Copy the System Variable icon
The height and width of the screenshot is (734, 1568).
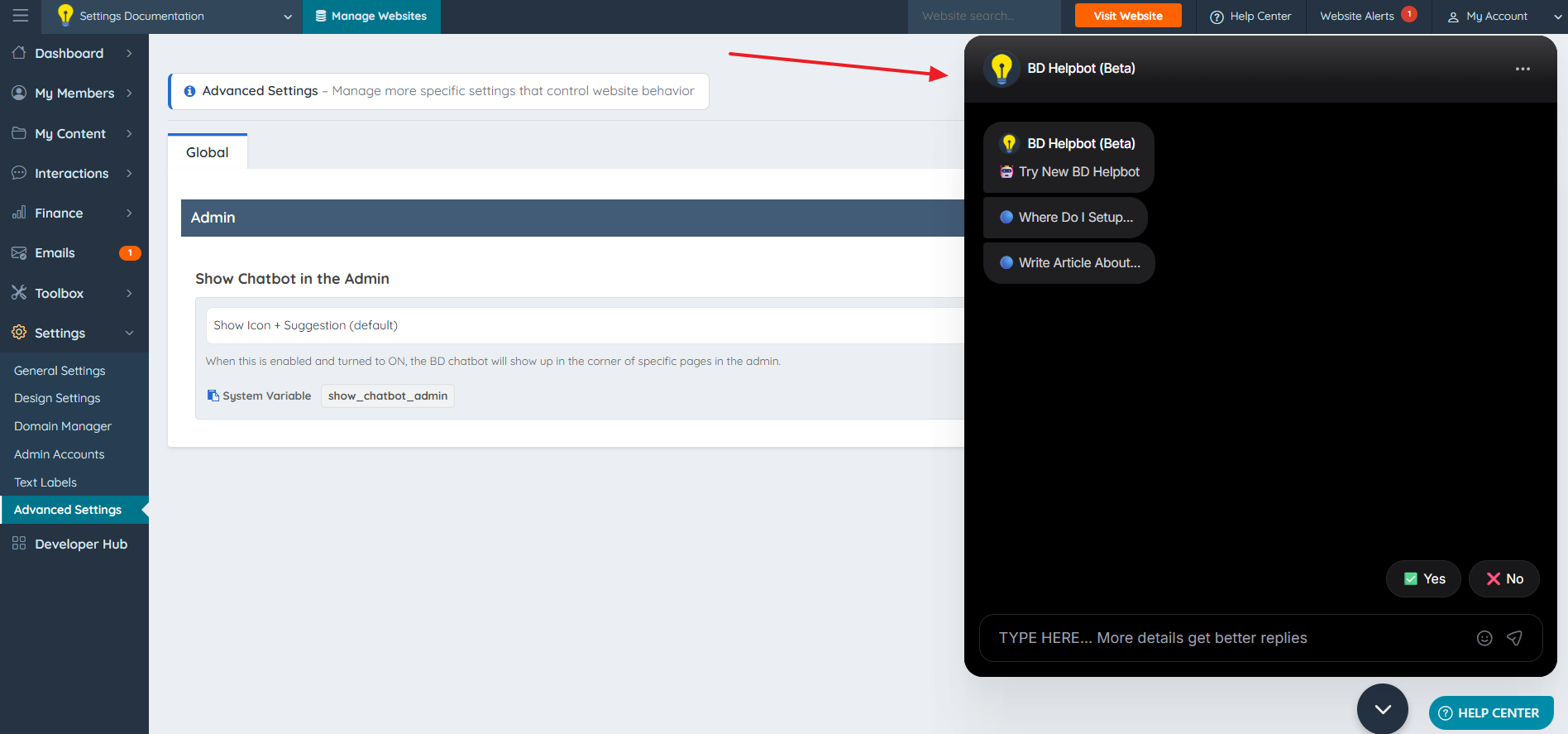click(x=213, y=396)
